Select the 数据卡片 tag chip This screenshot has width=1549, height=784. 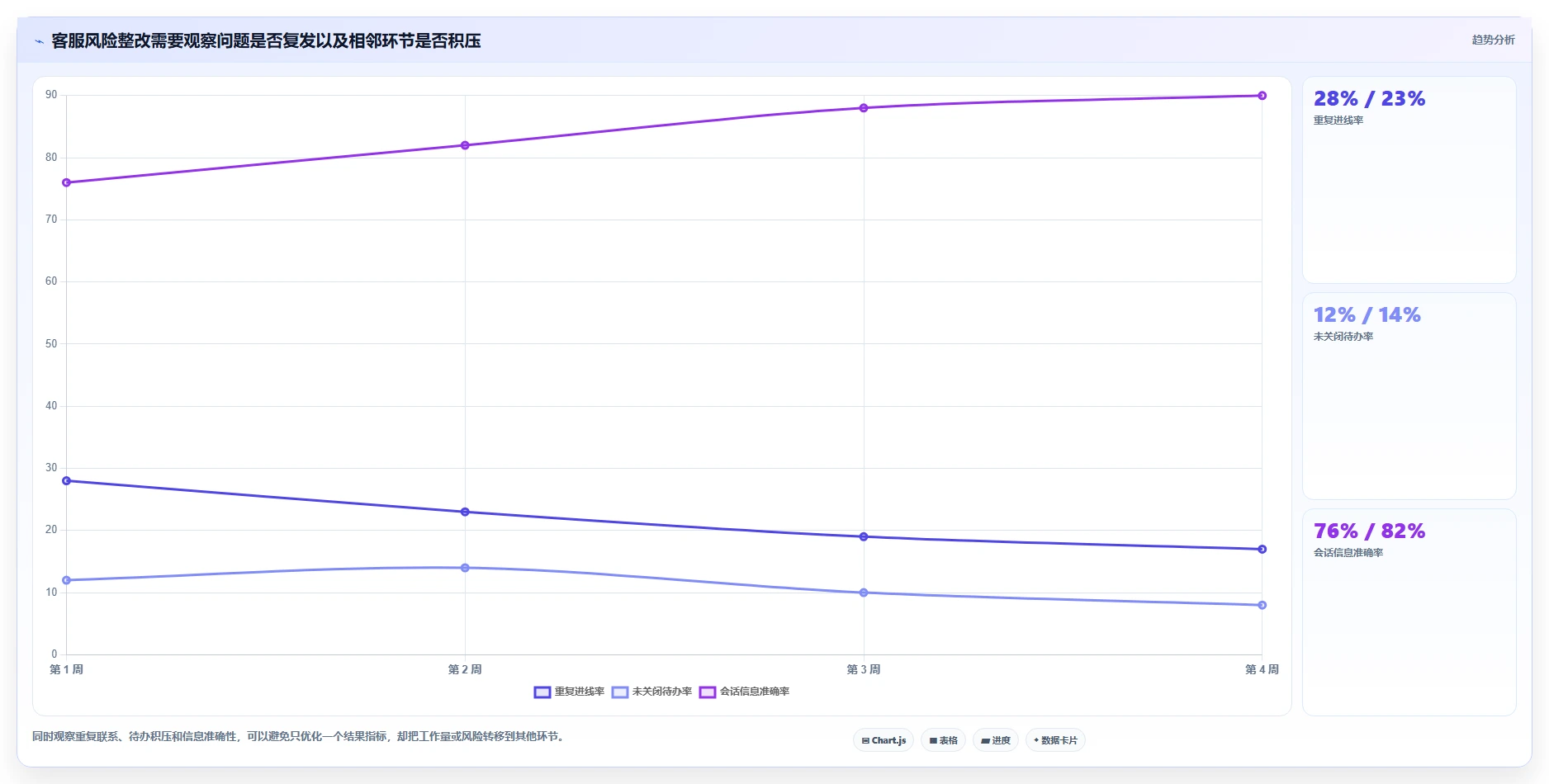click(x=1055, y=740)
